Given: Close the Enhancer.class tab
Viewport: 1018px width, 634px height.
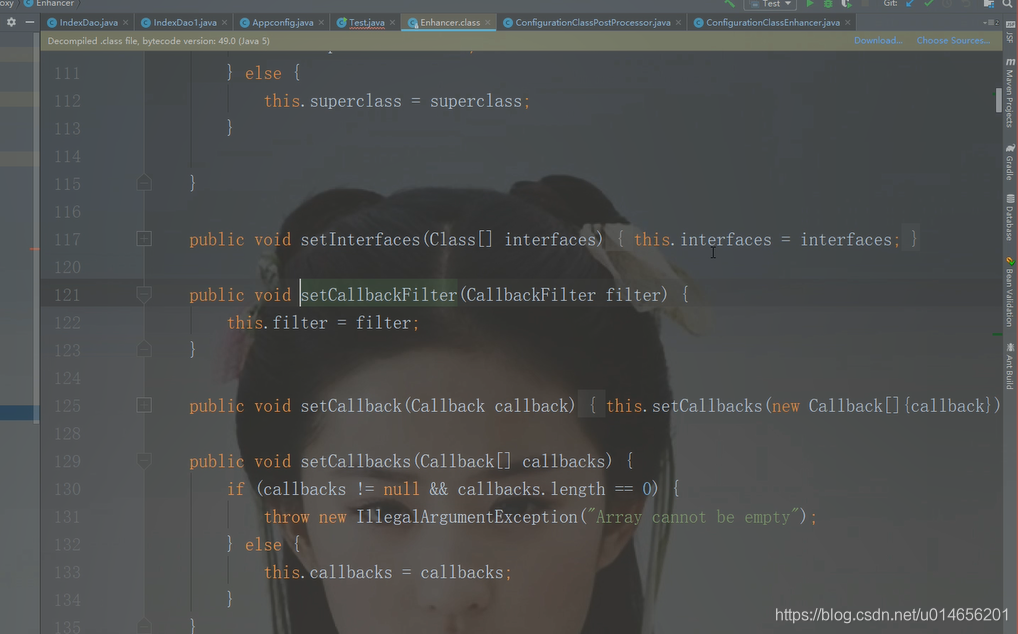Looking at the screenshot, I should (488, 22).
